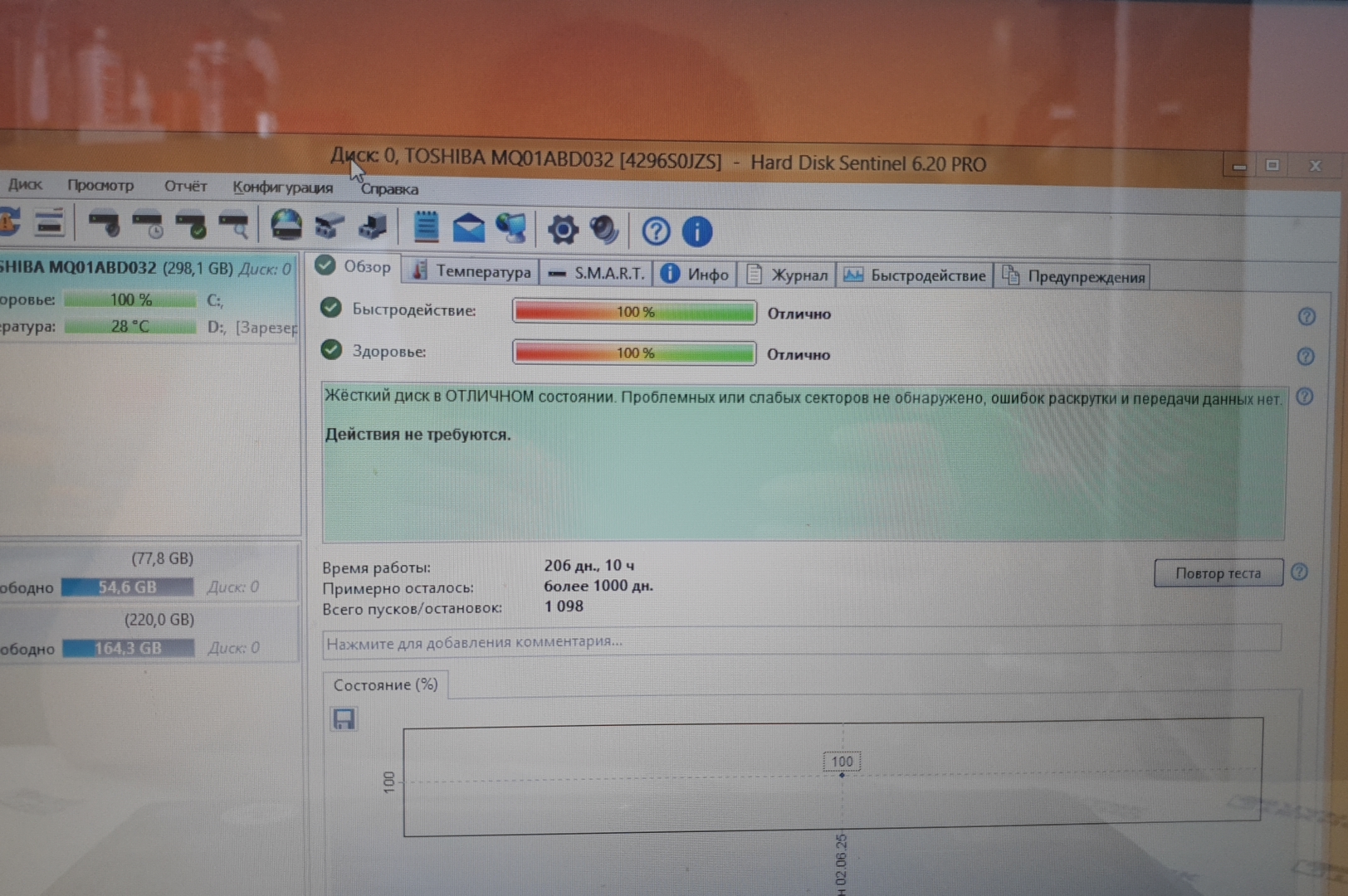The width and height of the screenshot is (1348, 896).
Task: Click help icon next to Быстродействие row
Action: click(x=1306, y=317)
